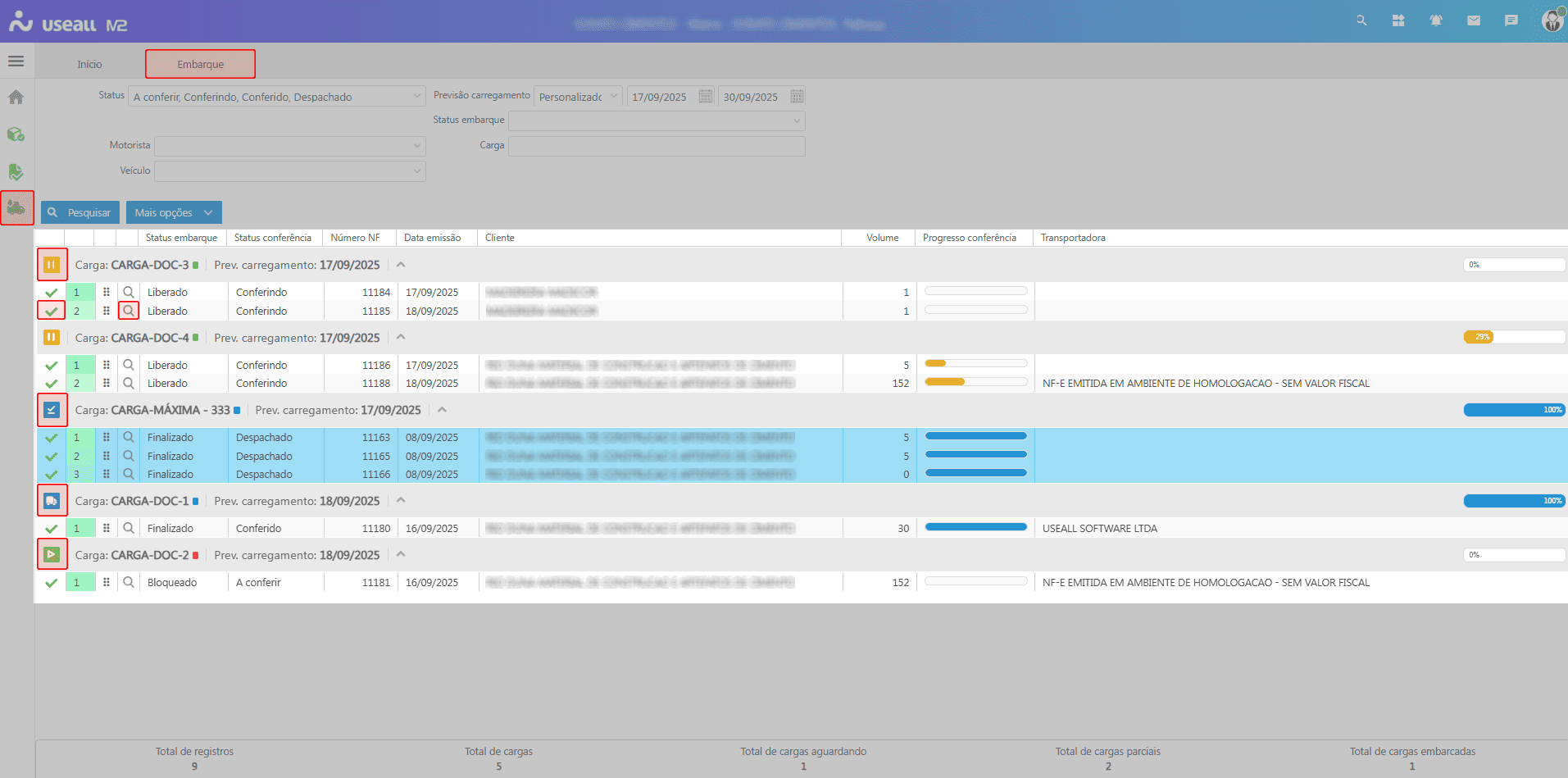
Task: Click into the Carga input field
Action: click(x=657, y=146)
